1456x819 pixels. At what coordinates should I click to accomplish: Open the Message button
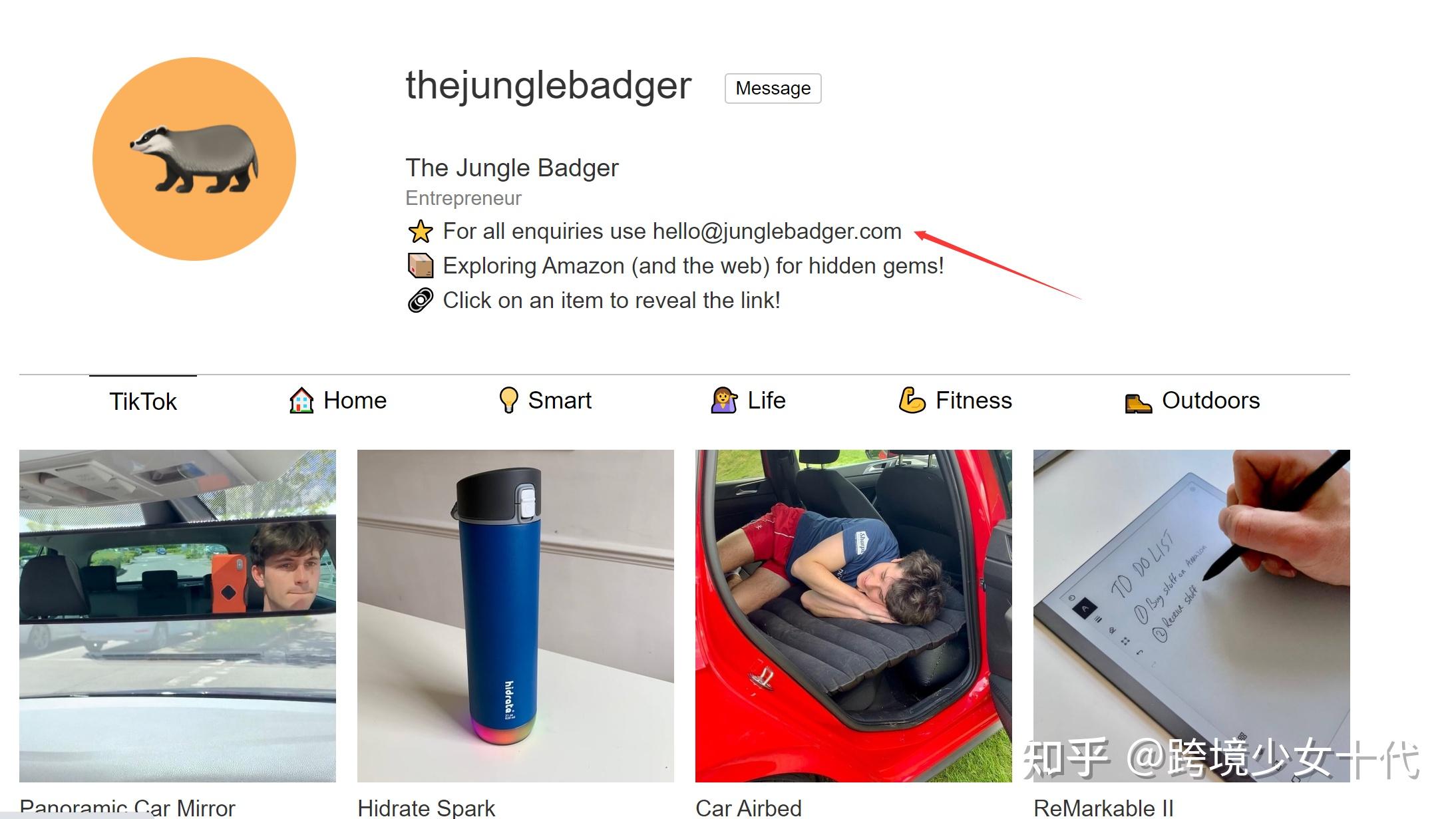[773, 88]
